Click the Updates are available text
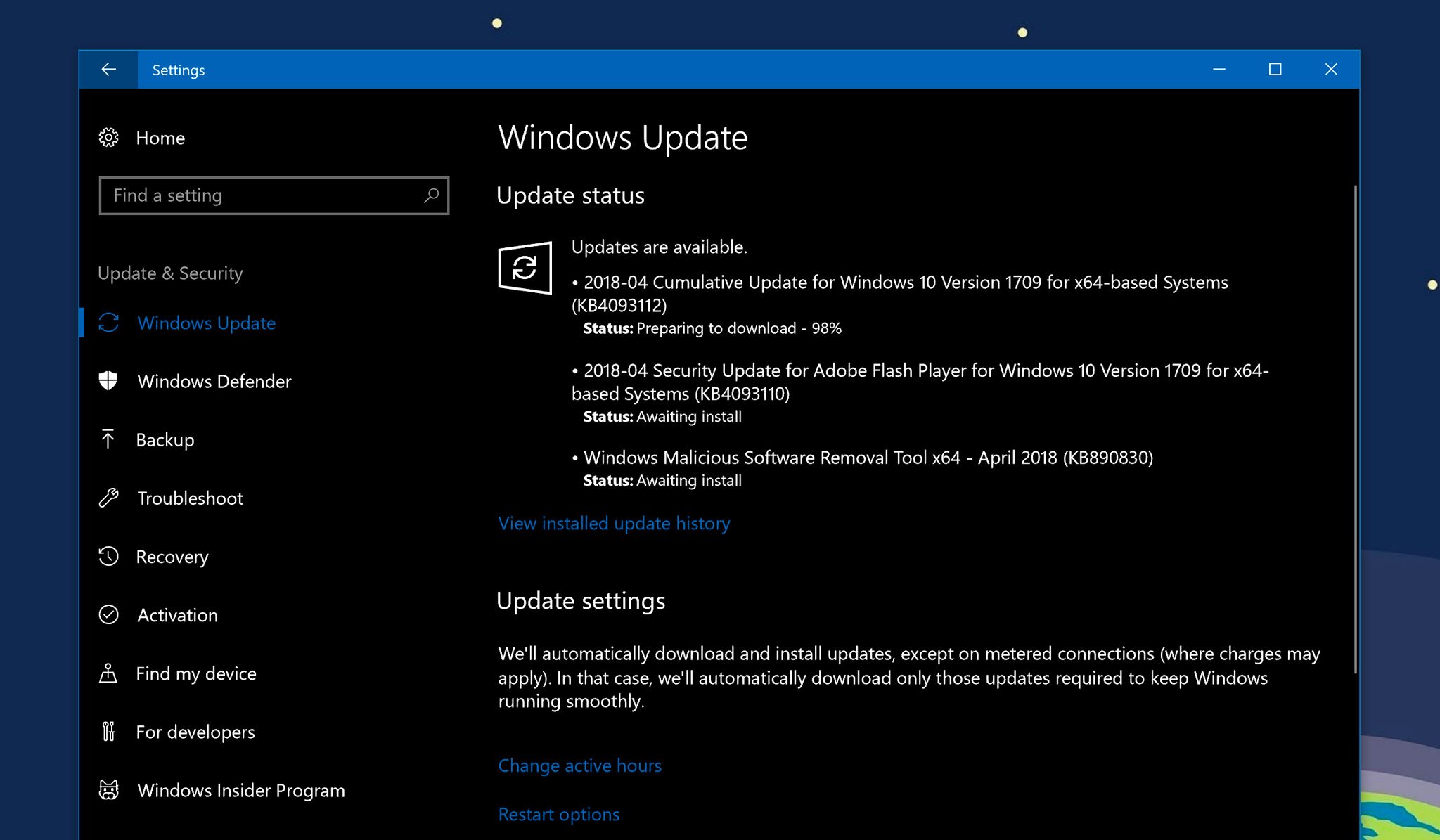Viewport: 1440px width, 840px height. click(659, 247)
